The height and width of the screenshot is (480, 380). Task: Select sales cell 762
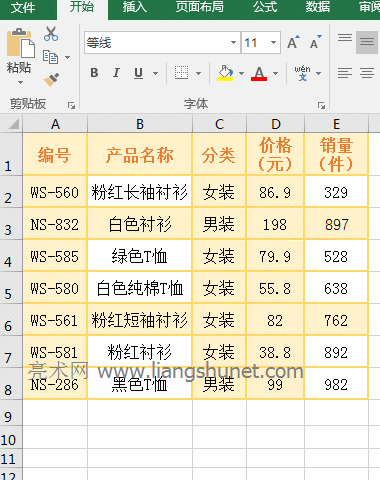(x=336, y=319)
